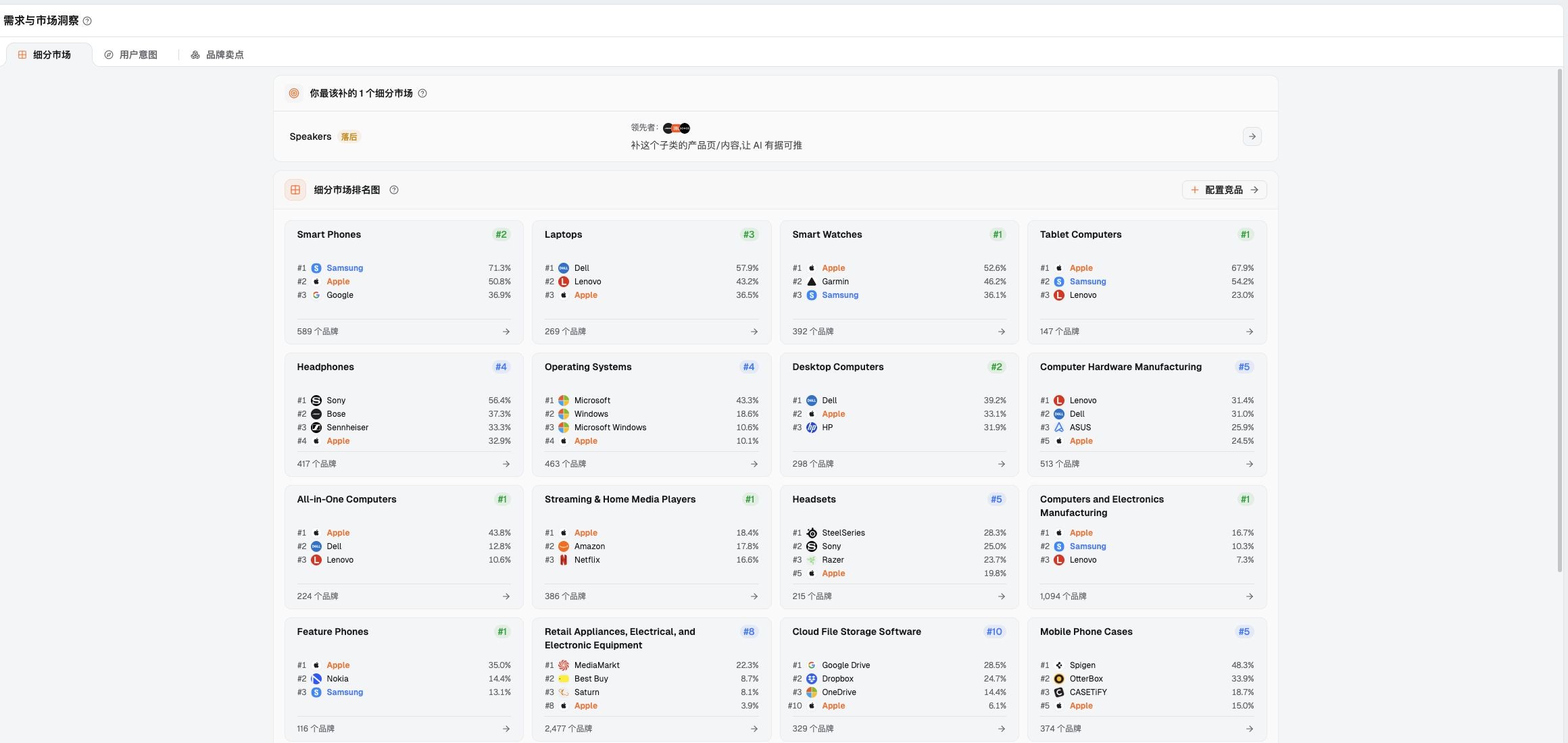
Task: Switch to the 用户意图 tab
Action: [x=130, y=55]
